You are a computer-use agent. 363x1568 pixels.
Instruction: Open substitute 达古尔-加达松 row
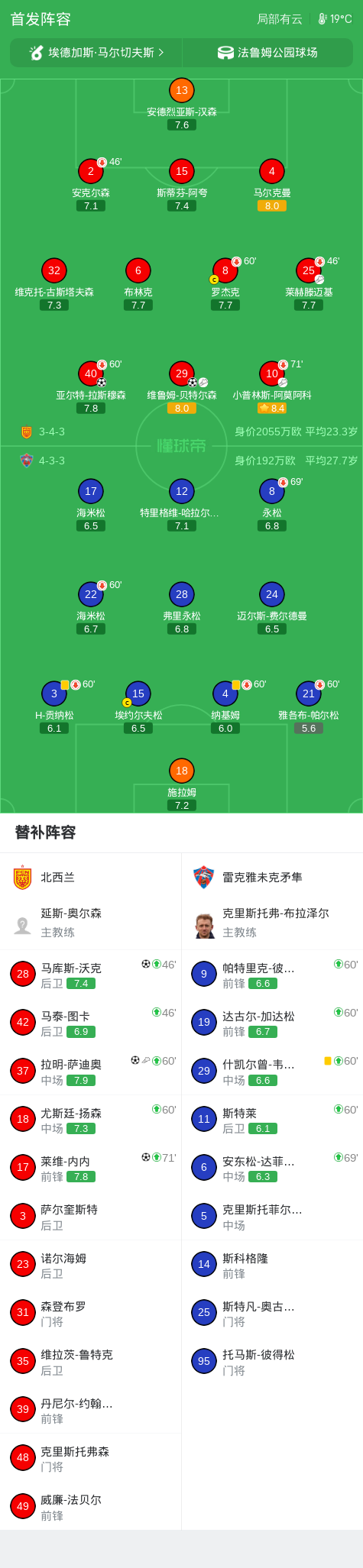click(272, 1023)
